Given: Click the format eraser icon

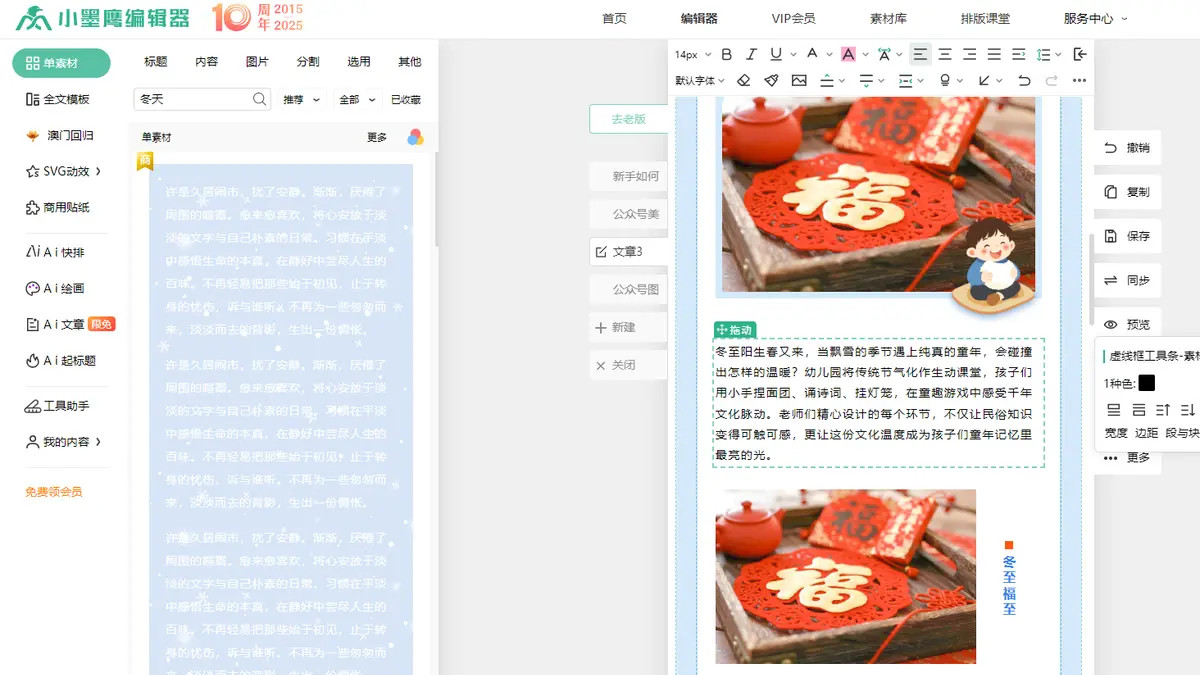Looking at the screenshot, I should pyautogui.click(x=743, y=81).
